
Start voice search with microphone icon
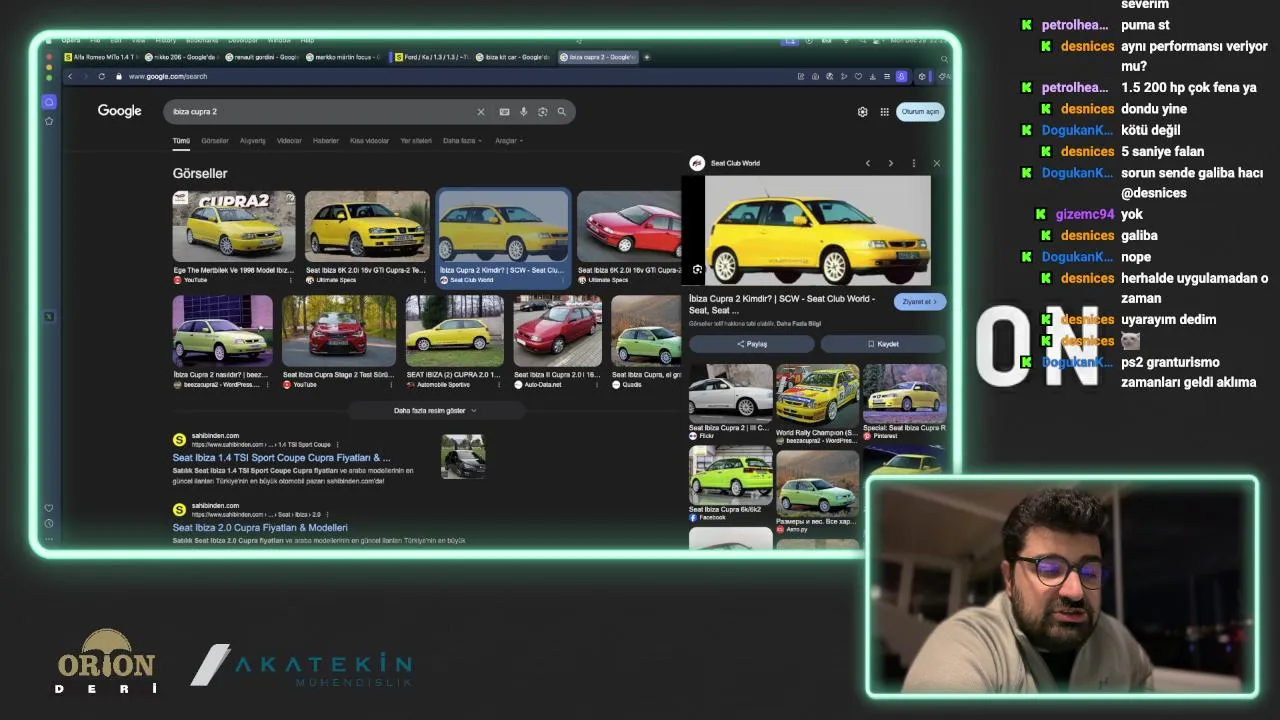(x=523, y=112)
